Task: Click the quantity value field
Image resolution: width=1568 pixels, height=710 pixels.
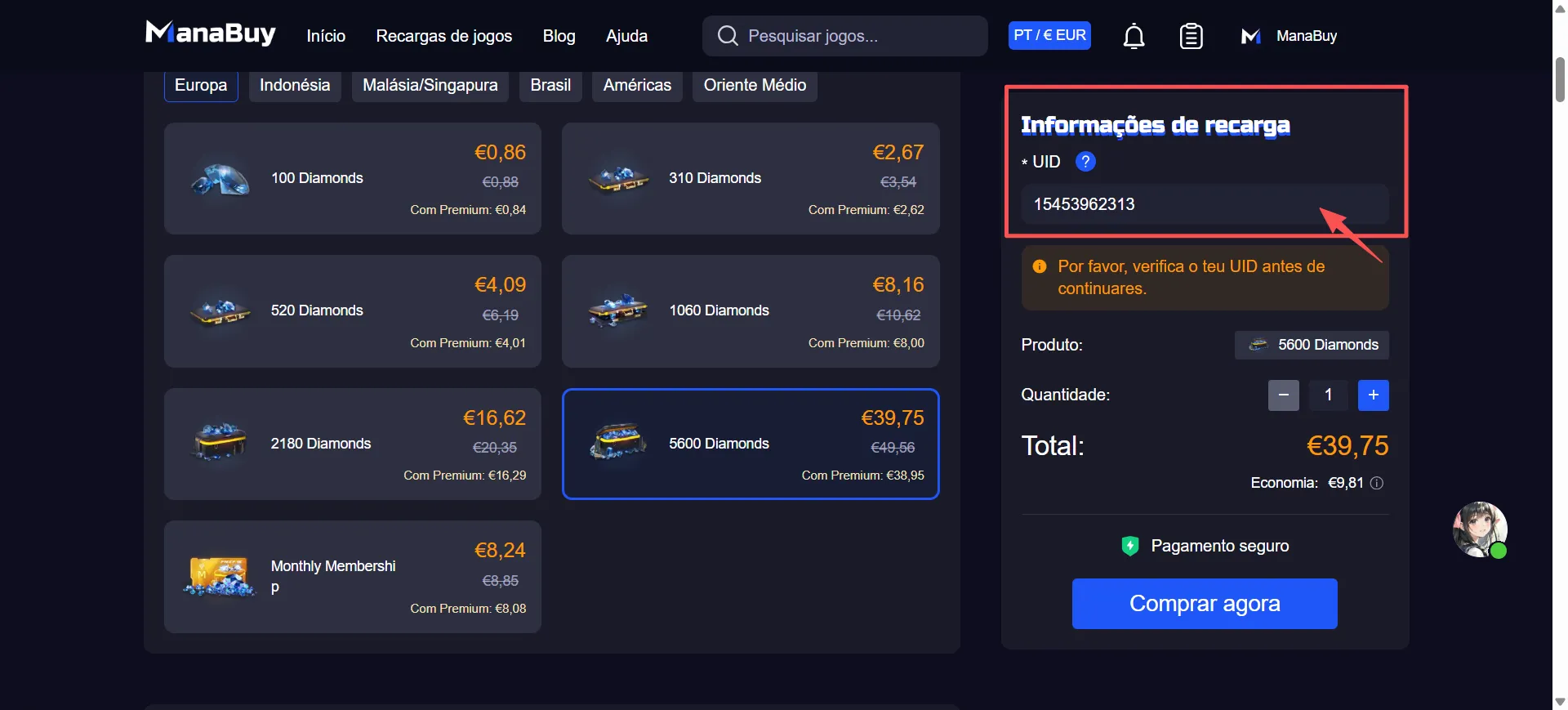Action: coord(1328,395)
